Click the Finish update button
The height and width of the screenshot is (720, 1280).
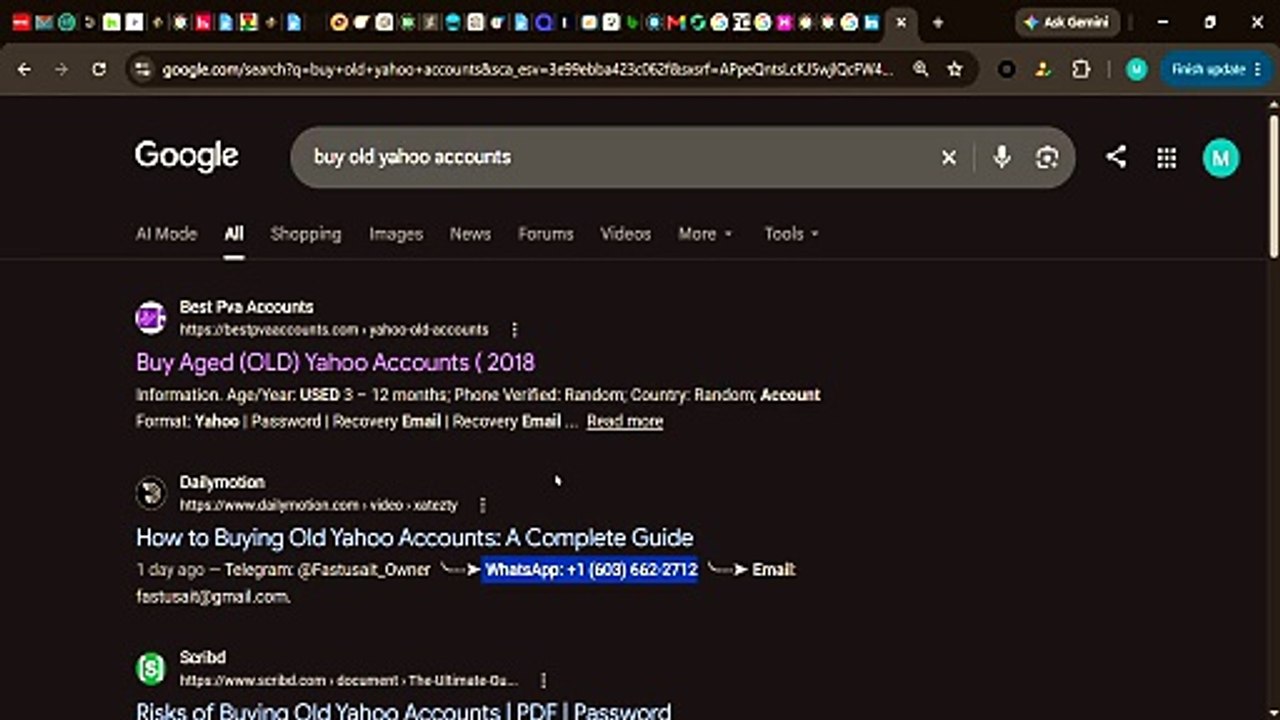pyautogui.click(x=1217, y=69)
